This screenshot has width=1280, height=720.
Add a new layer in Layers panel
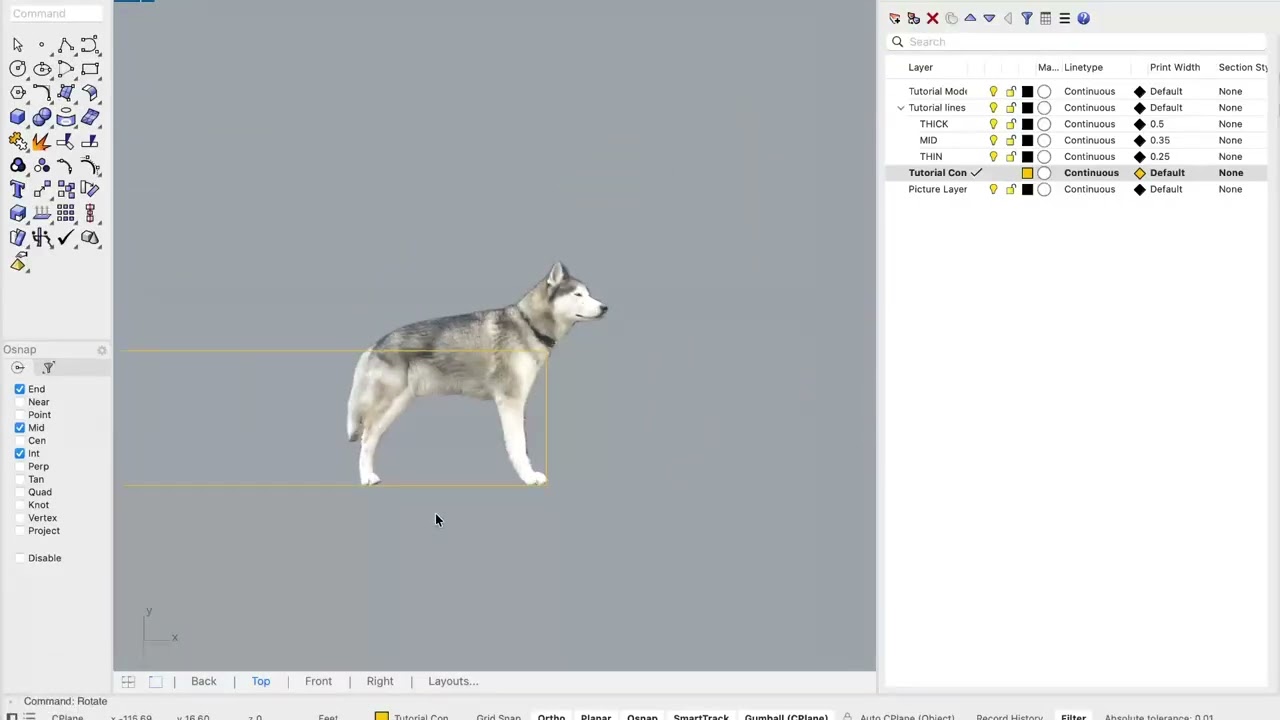click(894, 18)
